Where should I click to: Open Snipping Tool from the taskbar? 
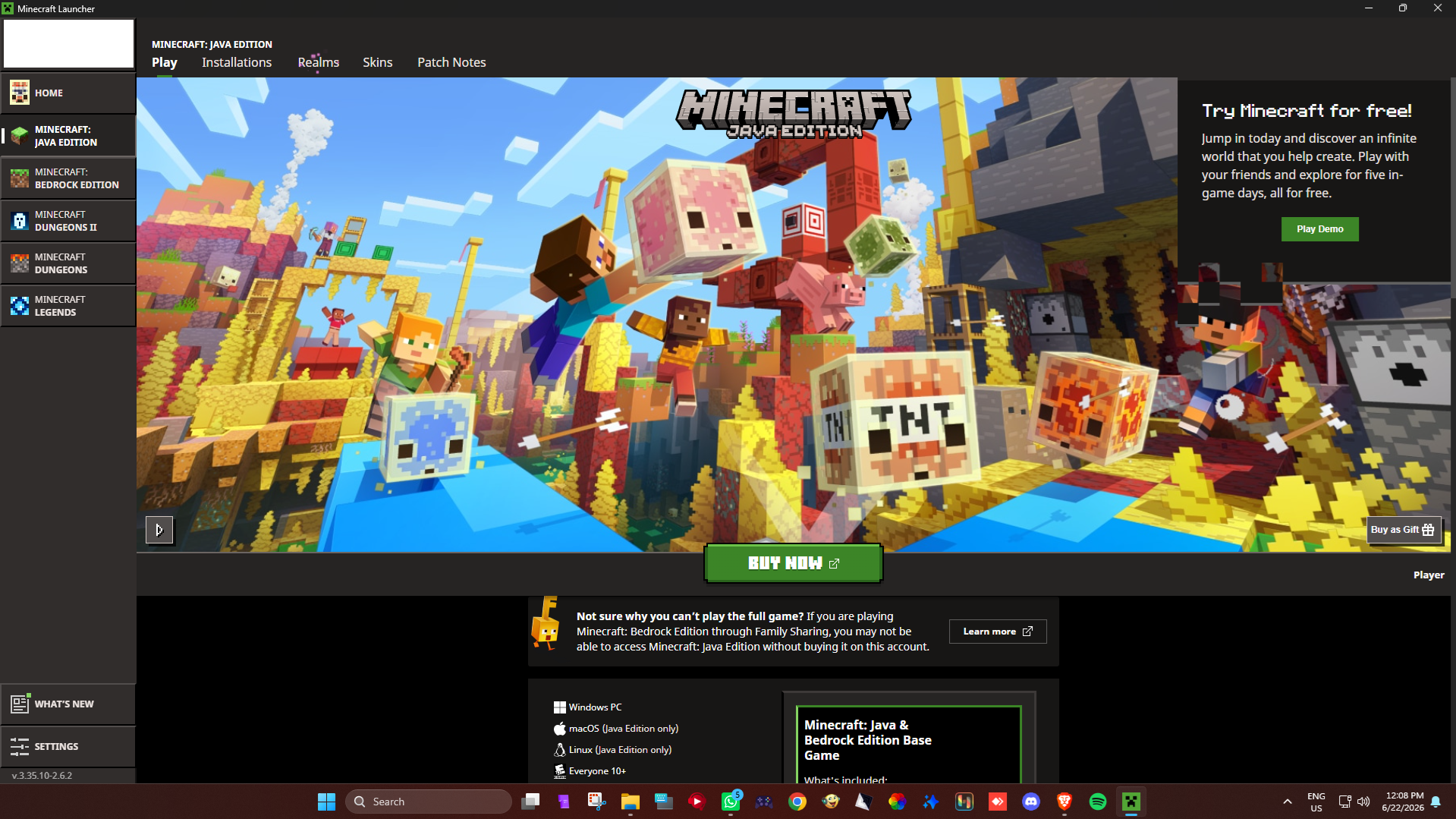597,802
